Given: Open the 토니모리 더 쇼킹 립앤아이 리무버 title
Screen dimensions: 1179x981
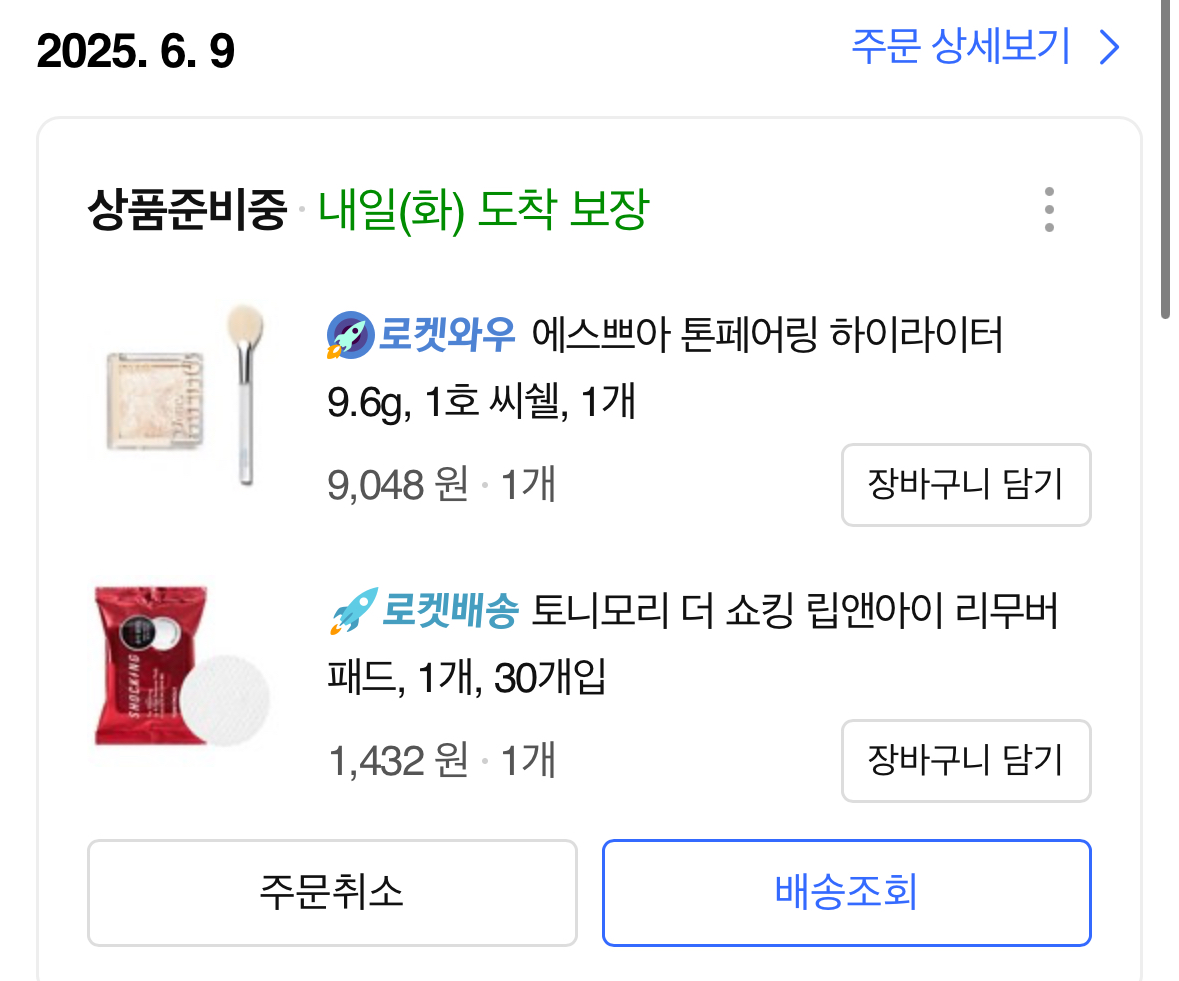Looking at the screenshot, I should point(794,611).
